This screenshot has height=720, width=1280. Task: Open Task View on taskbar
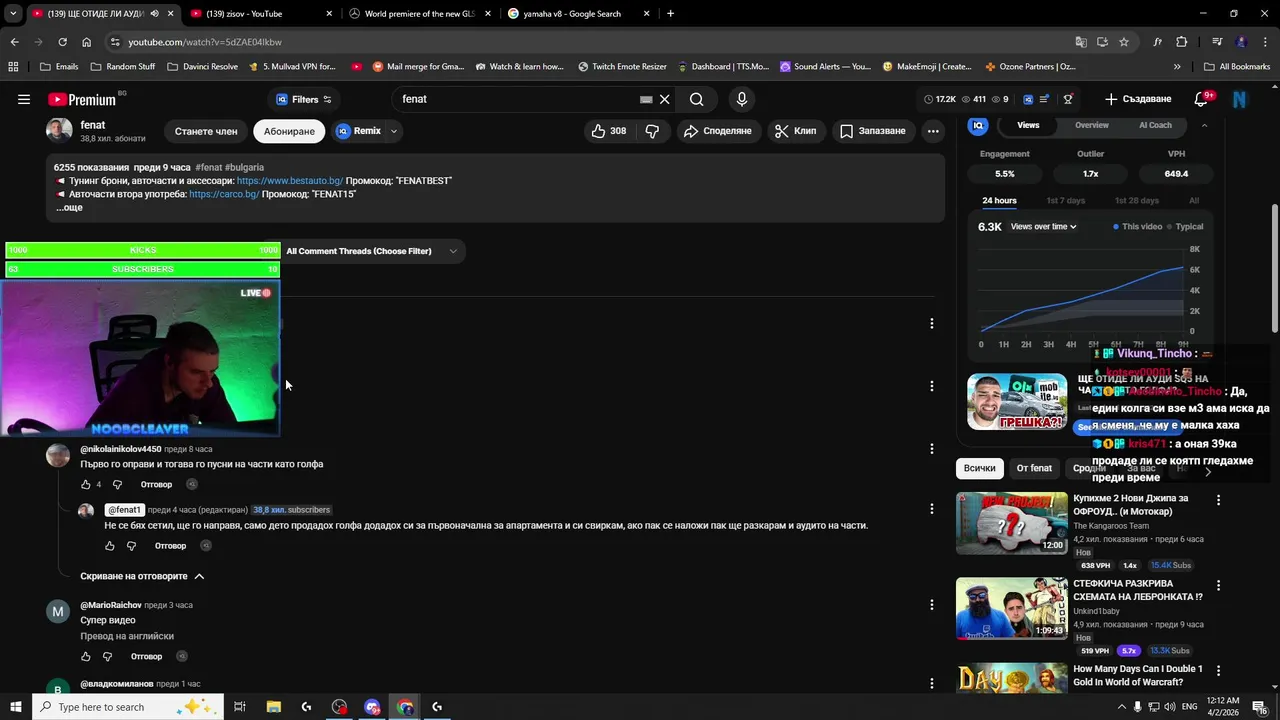[x=240, y=707]
